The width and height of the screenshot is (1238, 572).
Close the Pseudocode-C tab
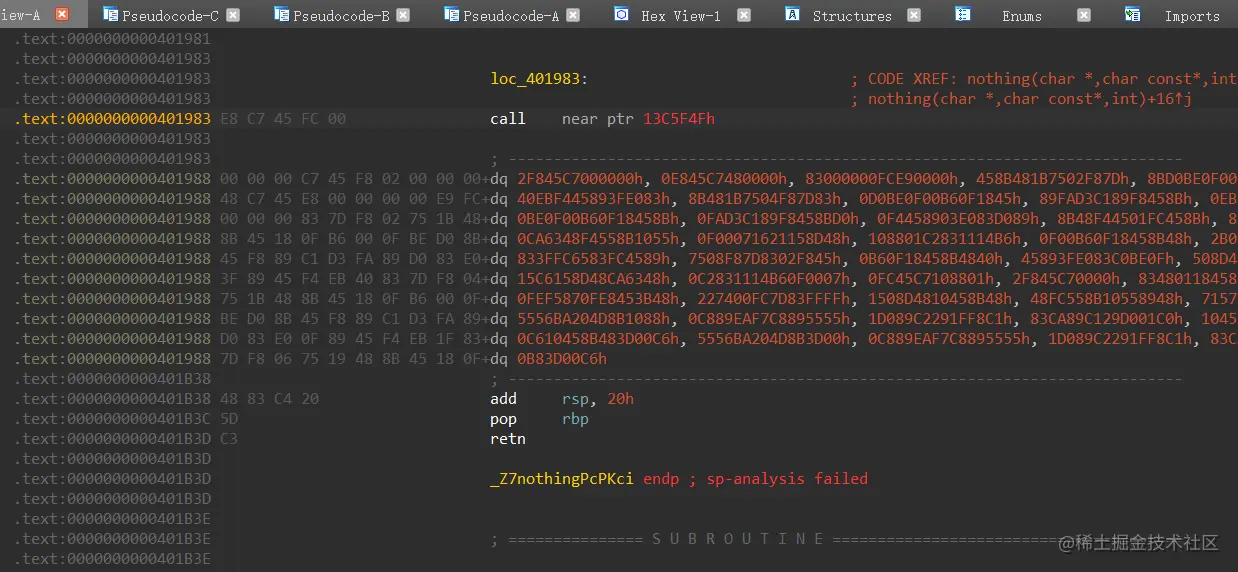233,15
